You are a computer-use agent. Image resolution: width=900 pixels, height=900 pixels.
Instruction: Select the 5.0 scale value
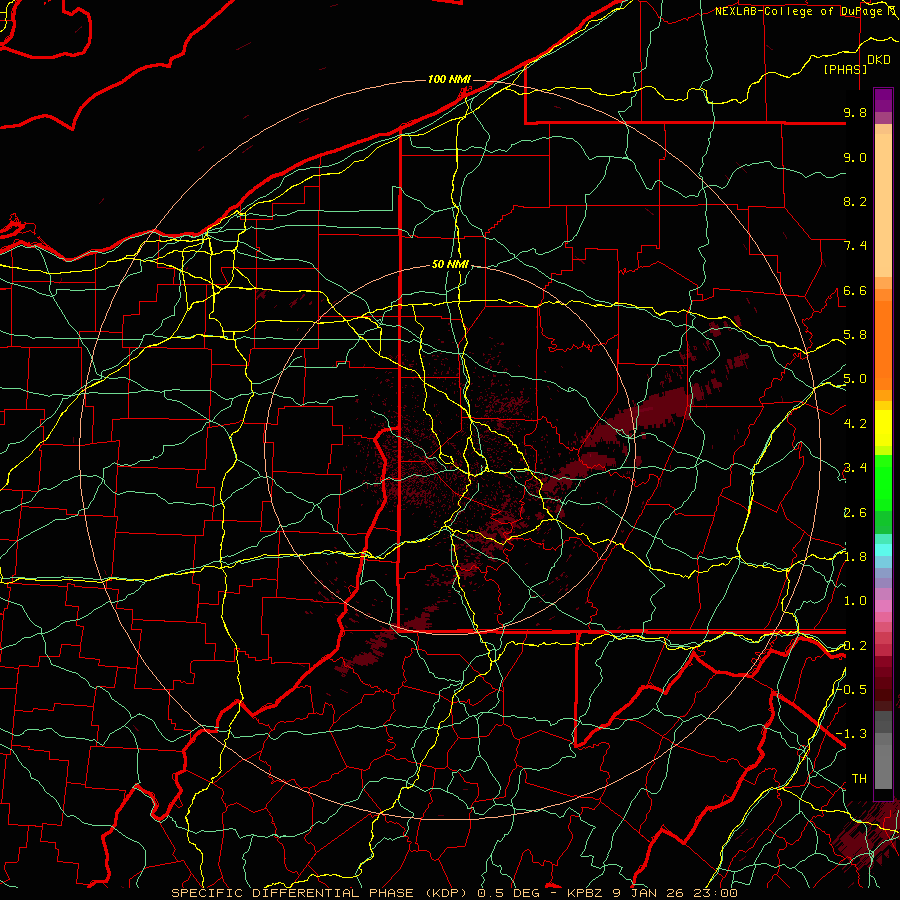(855, 379)
